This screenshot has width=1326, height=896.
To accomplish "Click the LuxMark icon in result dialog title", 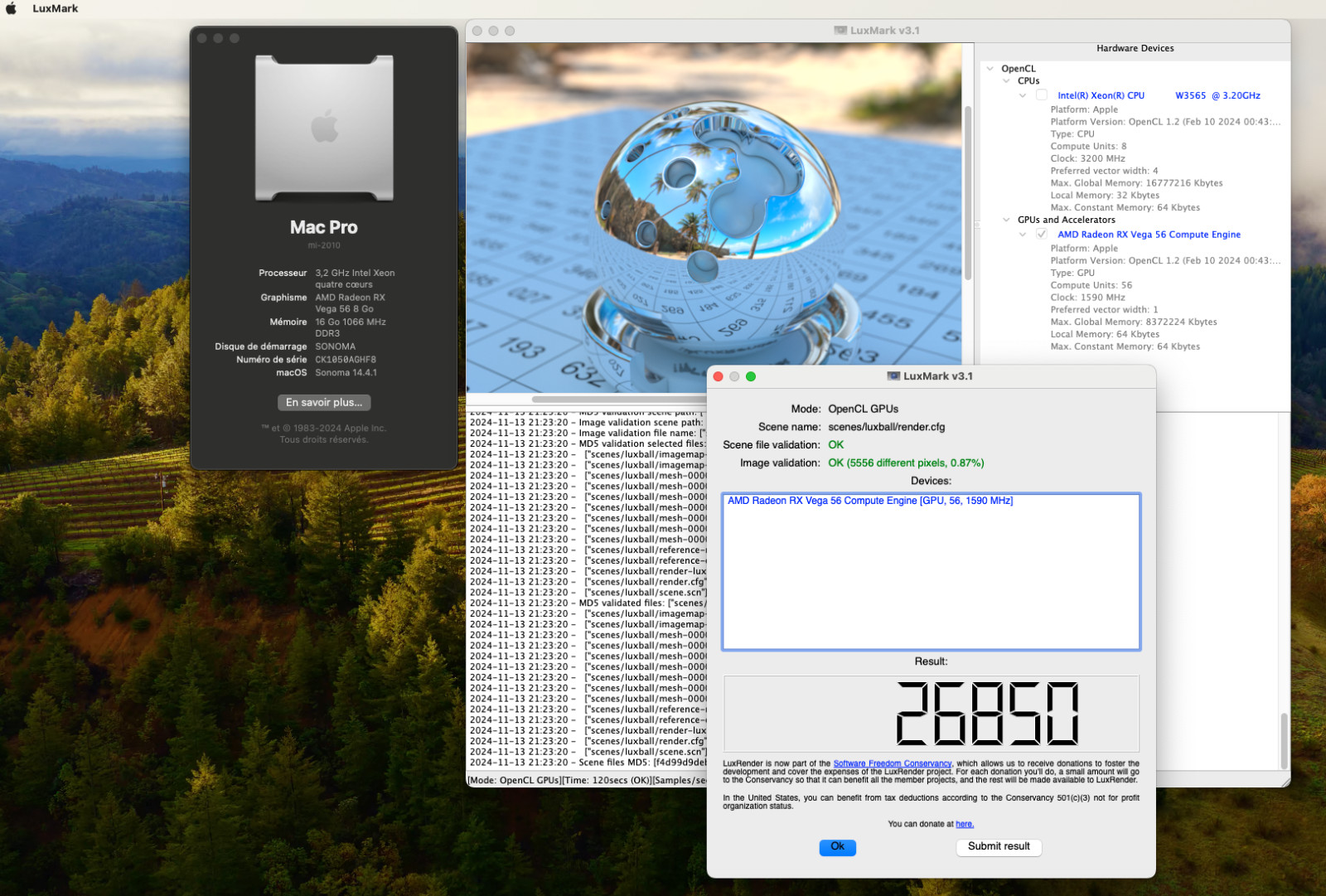I will pyautogui.click(x=893, y=376).
